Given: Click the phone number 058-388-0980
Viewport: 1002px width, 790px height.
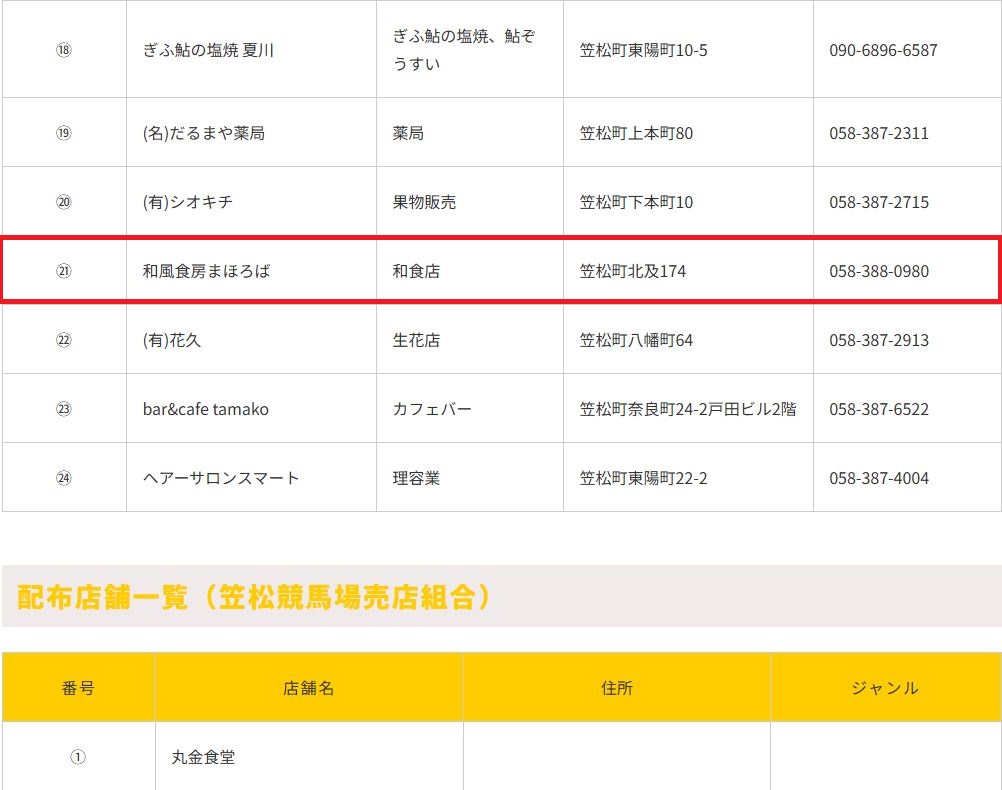Looking at the screenshot, I should (x=878, y=271).
